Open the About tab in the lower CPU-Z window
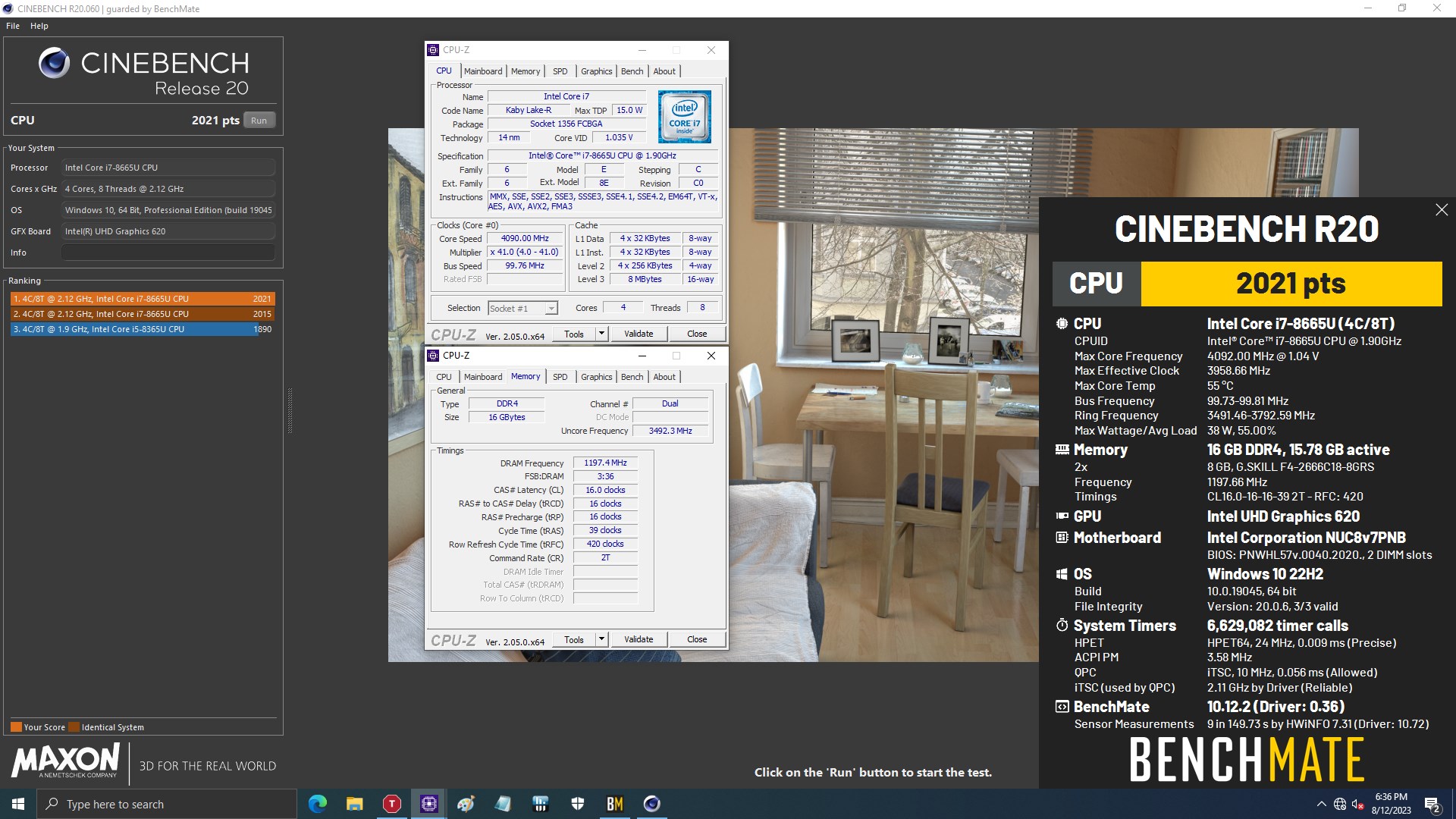This screenshot has width=1456, height=819. coord(664,377)
